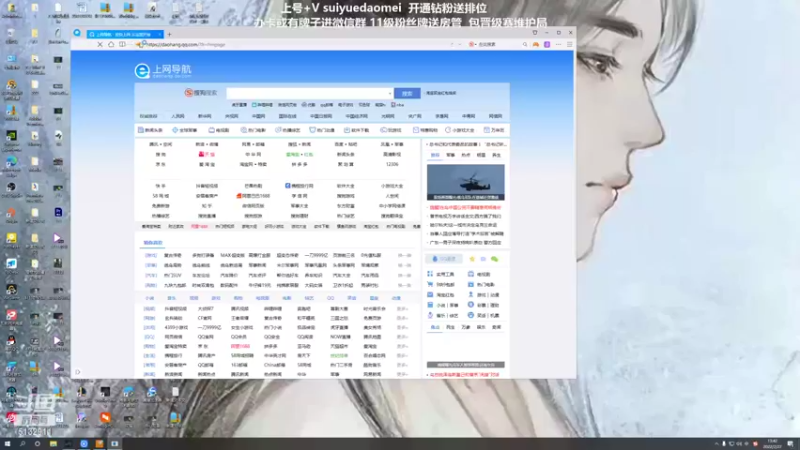This screenshot has width=800, height=450.
Task: Open File Explorer from the taskbar
Action: [x=53, y=444]
